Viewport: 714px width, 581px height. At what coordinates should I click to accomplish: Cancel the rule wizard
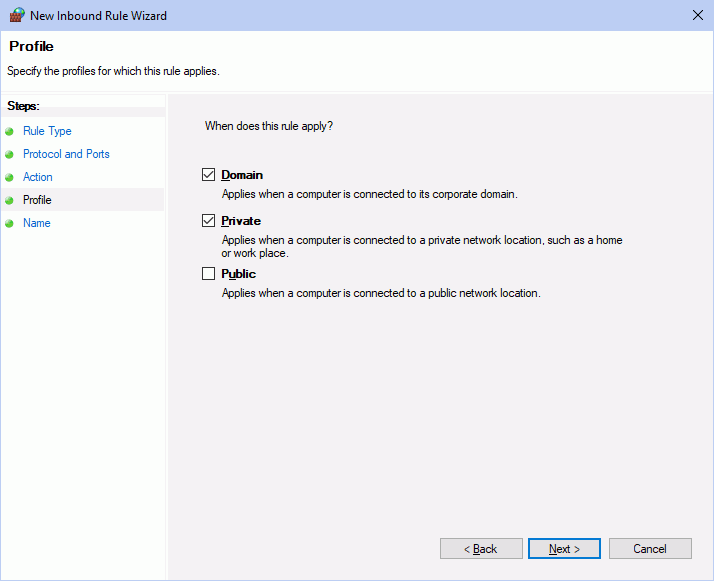click(650, 549)
